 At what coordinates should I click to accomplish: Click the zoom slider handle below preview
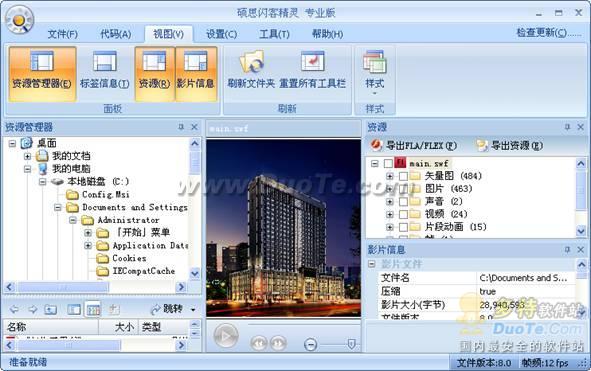[351, 344]
